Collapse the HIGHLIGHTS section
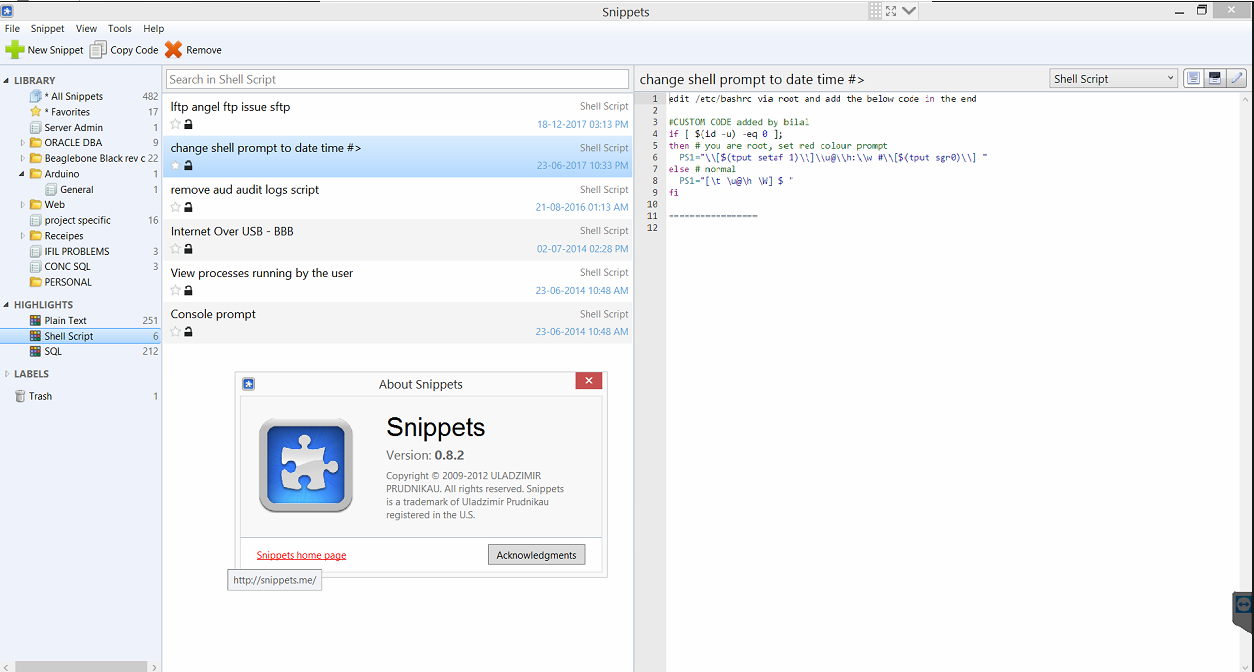The image size is (1254, 672). click(x=7, y=305)
